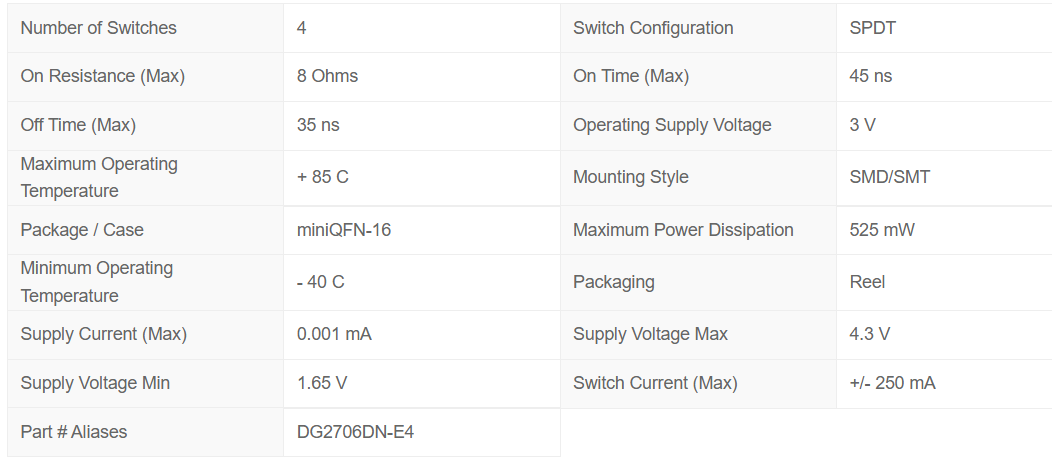Click the +/- 250 mA switch current
Image resolution: width=1052 pixels, height=463 pixels.
click(x=892, y=383)
